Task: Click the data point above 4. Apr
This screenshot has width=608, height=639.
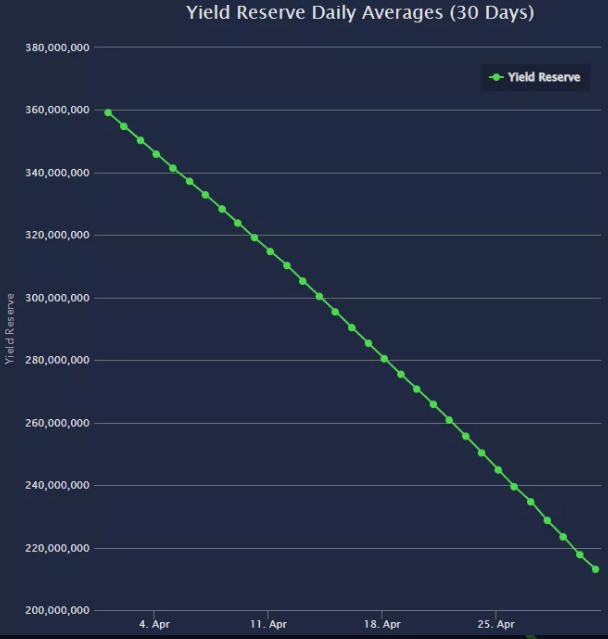Action: pyautogui.click(x=156, y=154)
